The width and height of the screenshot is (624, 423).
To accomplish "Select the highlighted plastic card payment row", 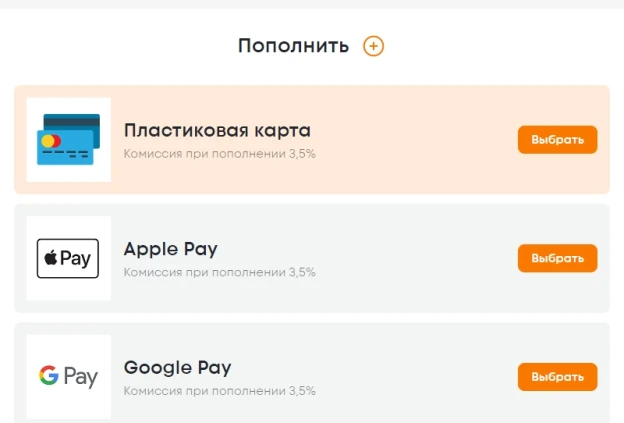I will click(x=312, y=140).
